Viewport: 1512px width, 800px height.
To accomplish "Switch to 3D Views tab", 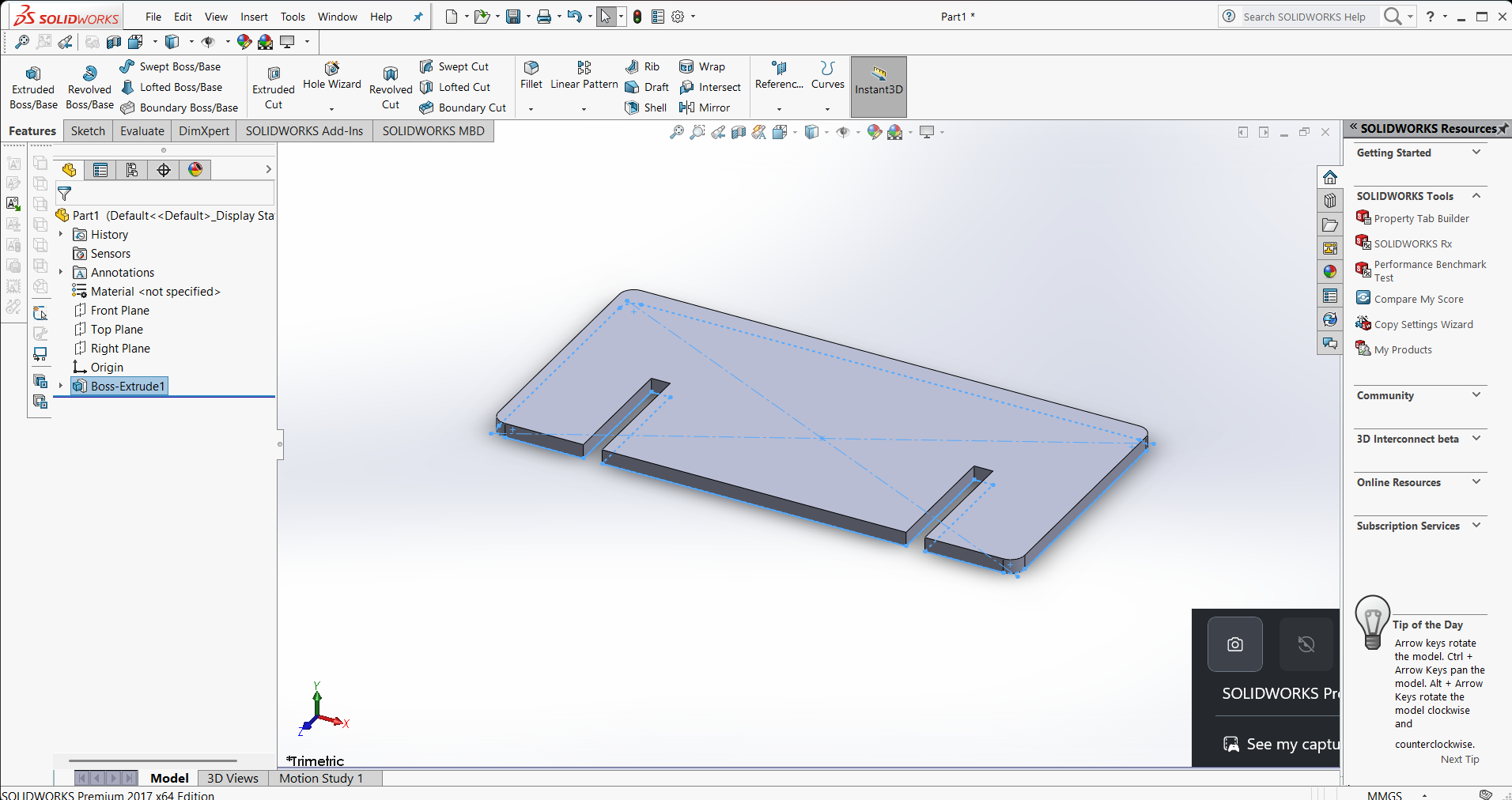I will [232, 779].
